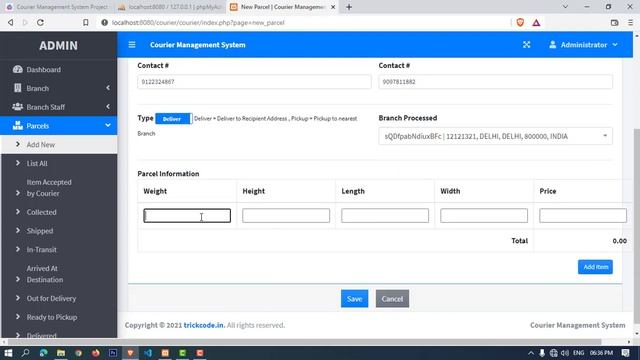Open the notification center icon
The height and width of the screenshot is (360, 640).
pos(626,353)
